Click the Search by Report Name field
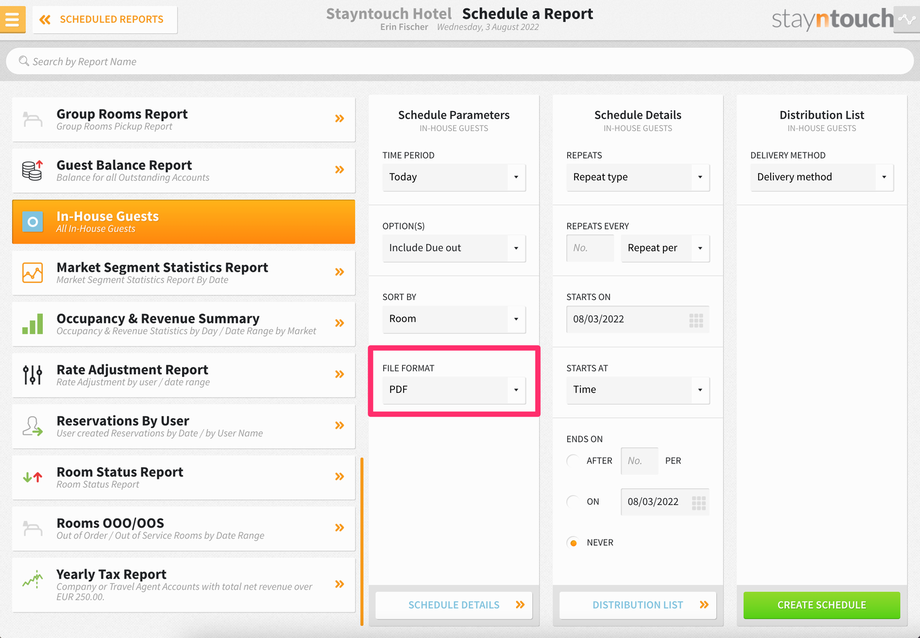 click(459, 61)
